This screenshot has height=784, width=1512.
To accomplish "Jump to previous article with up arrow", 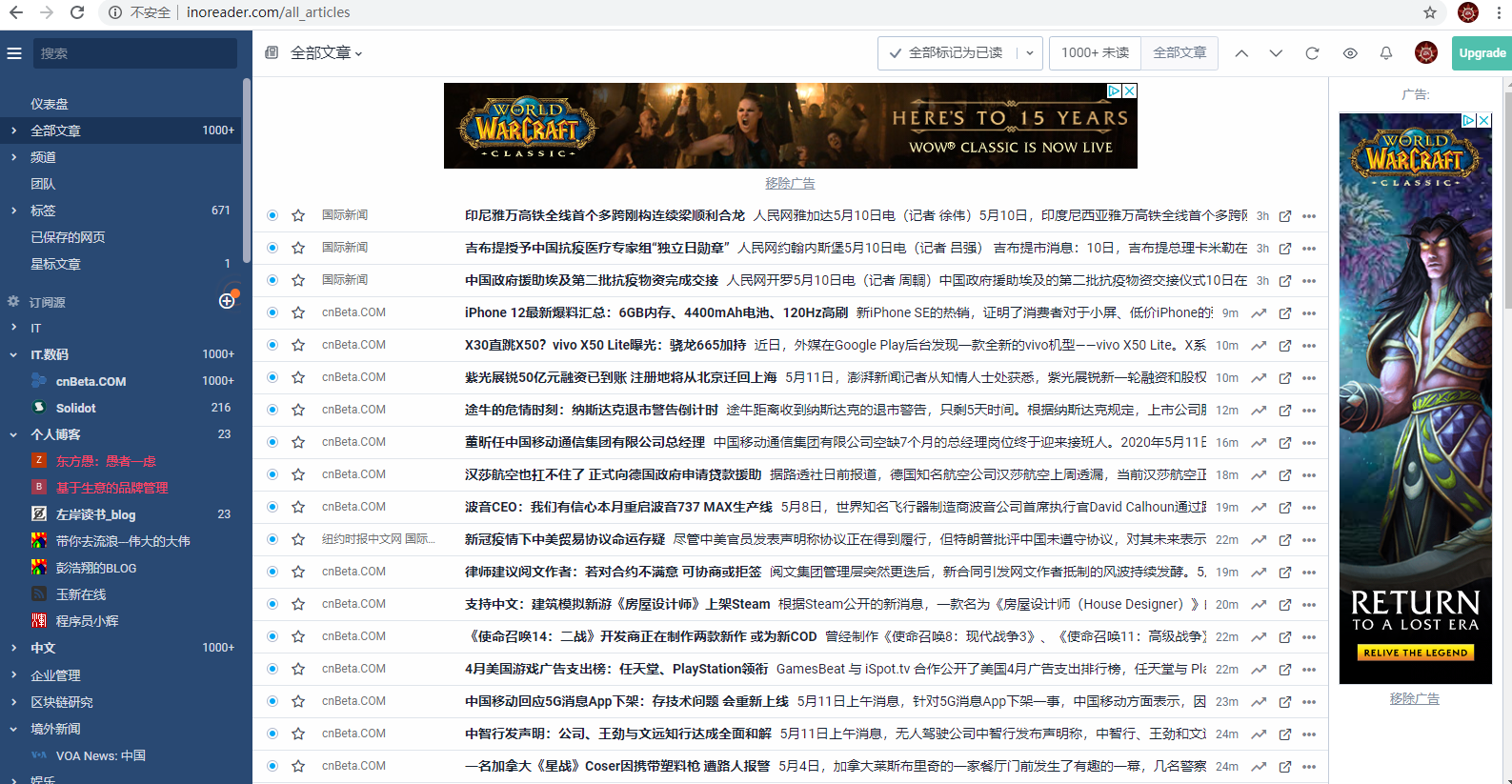I will click(x=1241, y=53).
